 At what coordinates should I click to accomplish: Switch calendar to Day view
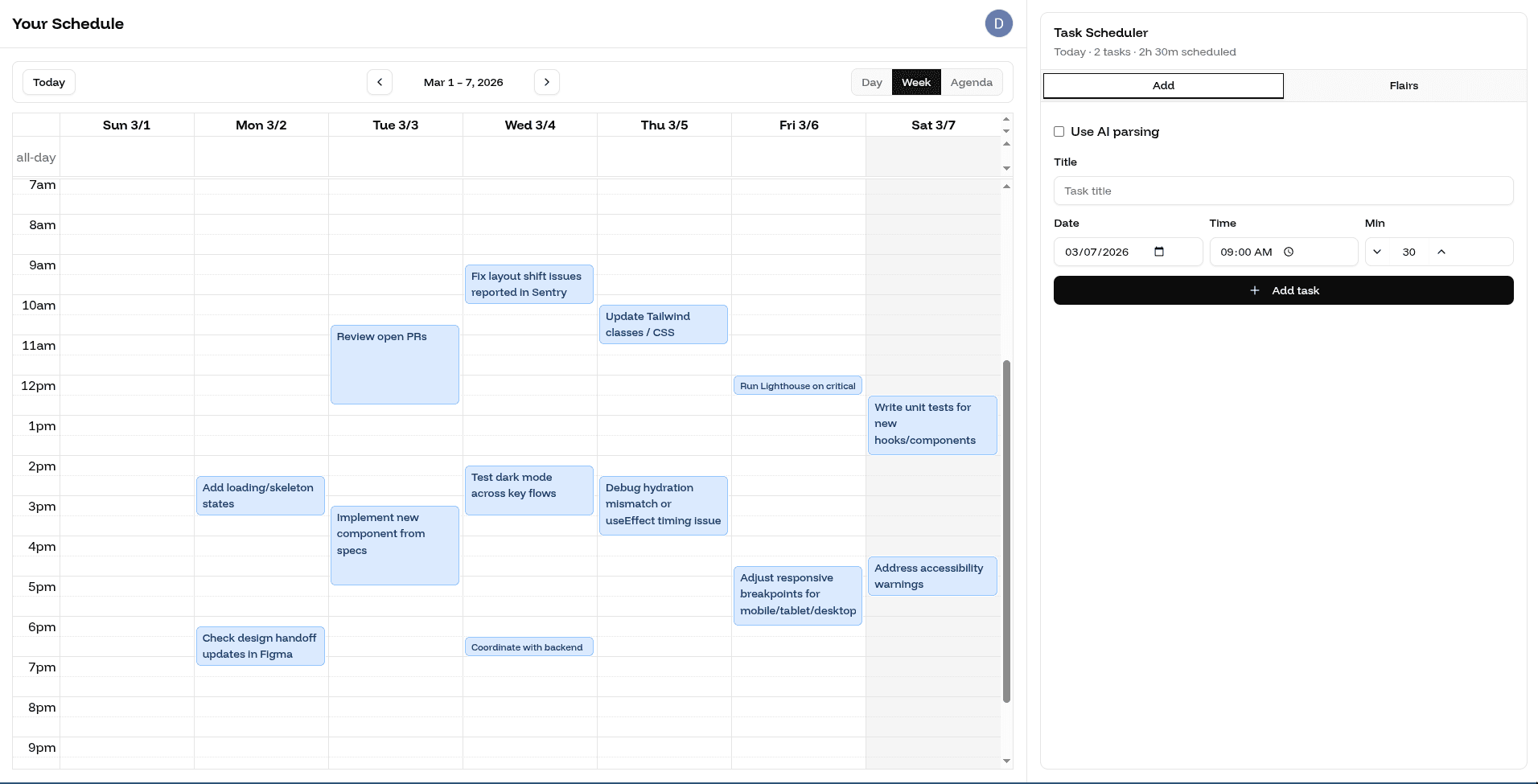click(871, 82)
